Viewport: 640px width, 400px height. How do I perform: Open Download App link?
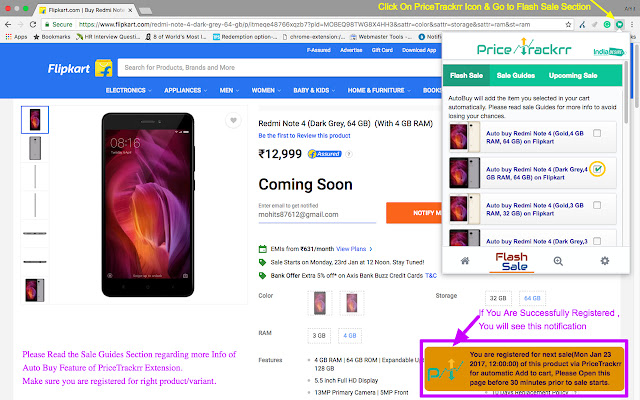[x=419, y=50]
